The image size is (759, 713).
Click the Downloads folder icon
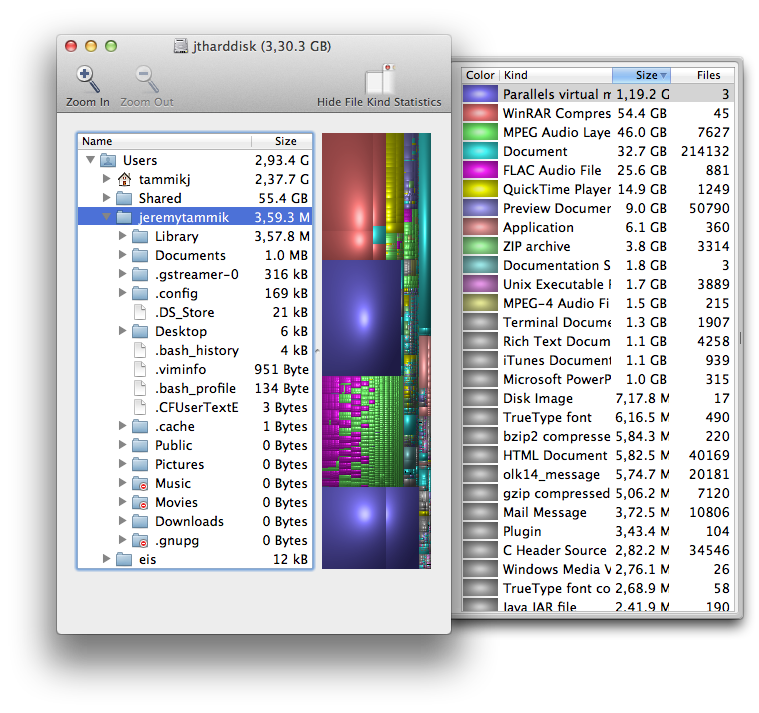[140, 521]
